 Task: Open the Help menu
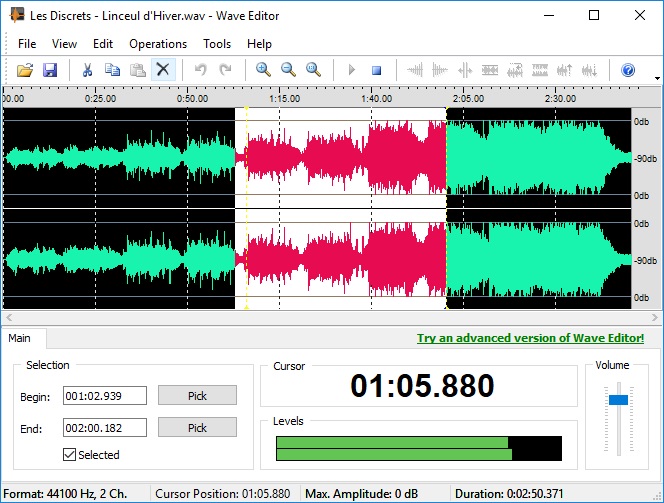pyautogui.click(x=259, y=44)
